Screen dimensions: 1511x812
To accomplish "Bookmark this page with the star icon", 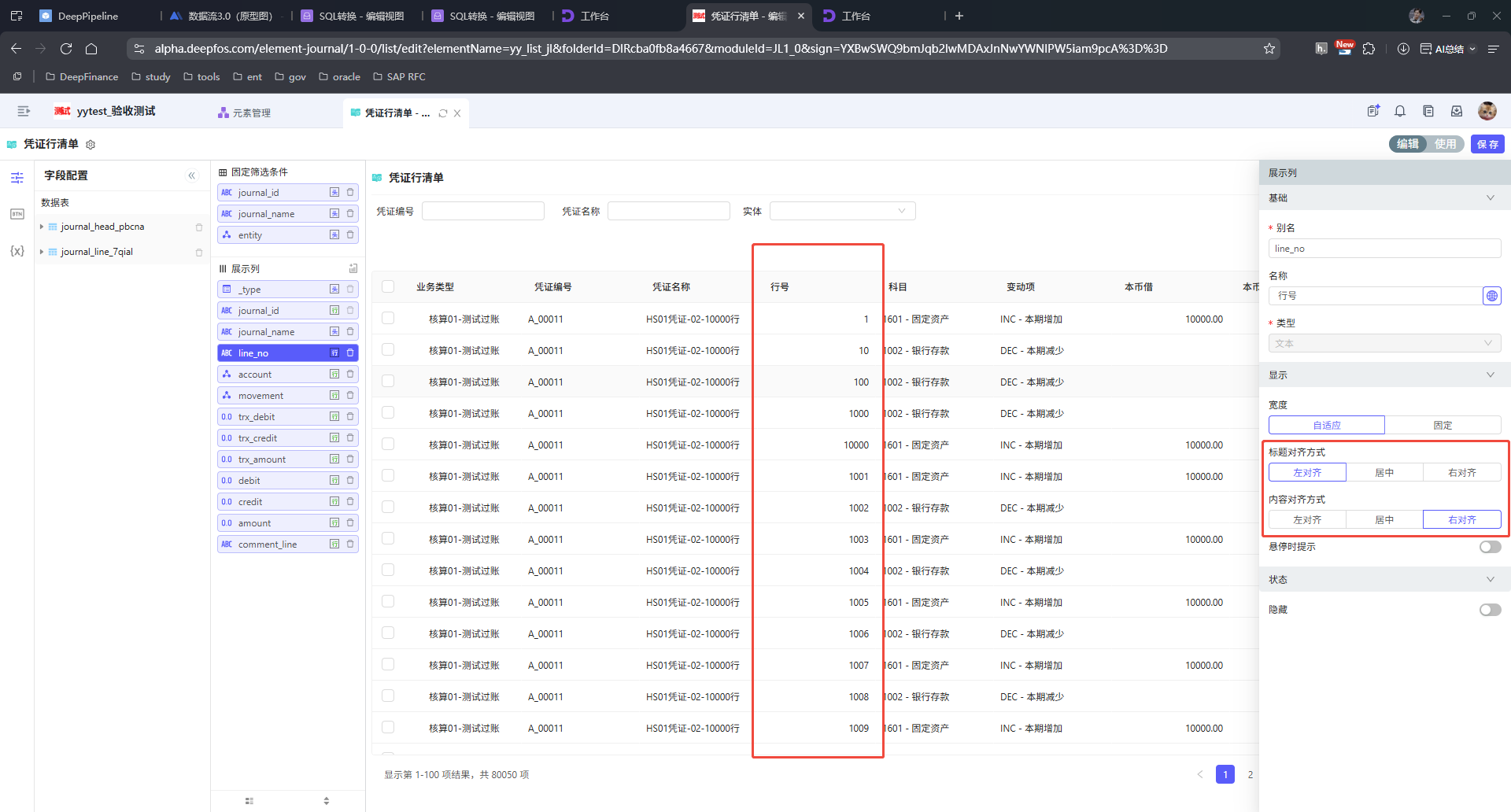I will click(x=1269, y=49).
